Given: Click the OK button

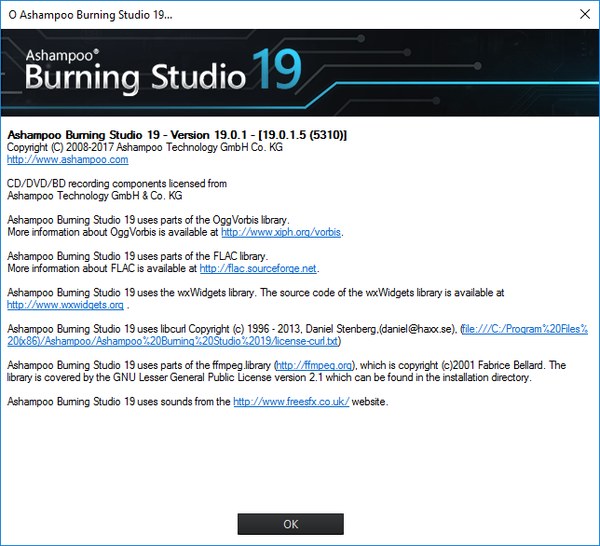Looking at the screenshot, I should pyautogui.click(x=290, y=524).
